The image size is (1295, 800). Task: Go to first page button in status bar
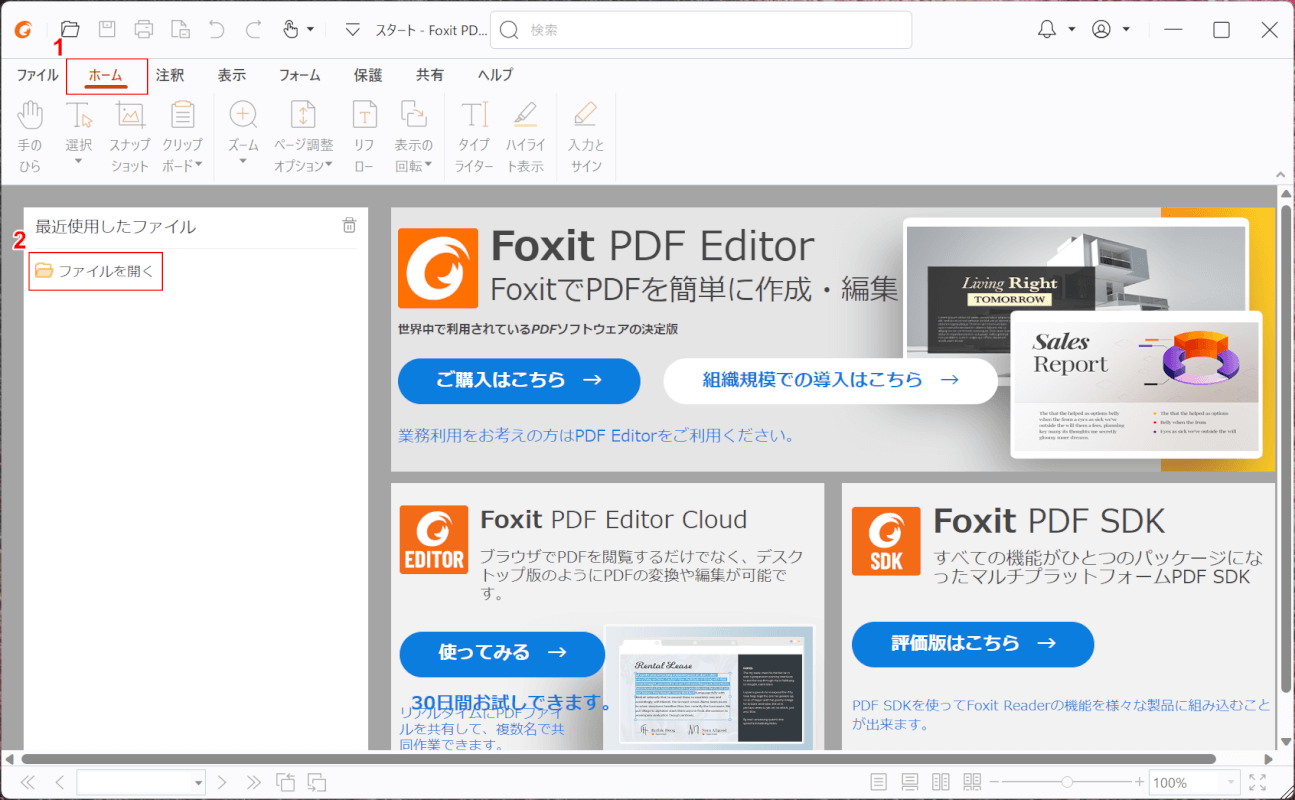(27, 782)
